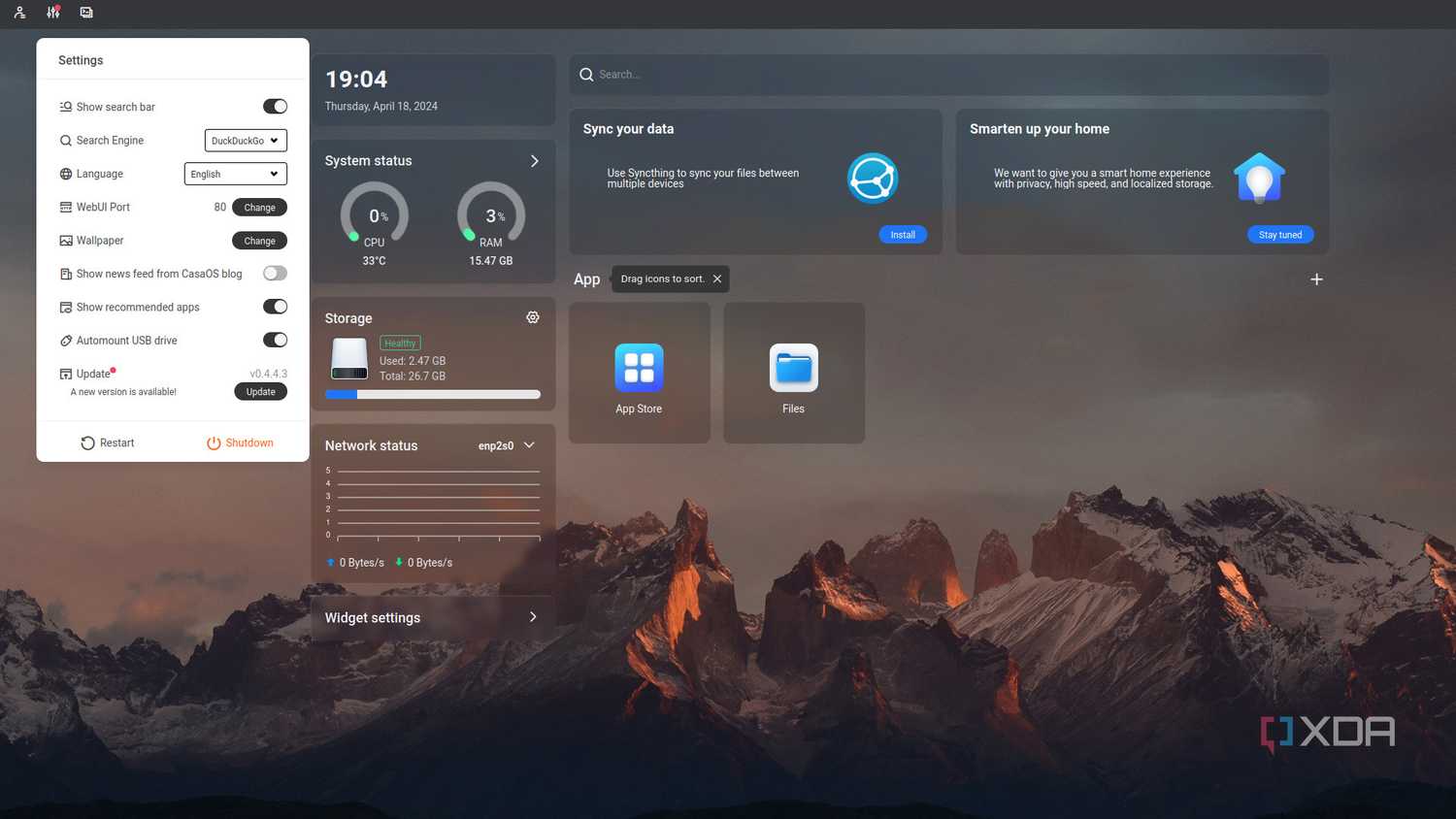Disable Automount USB drive switch

point(275,340)
